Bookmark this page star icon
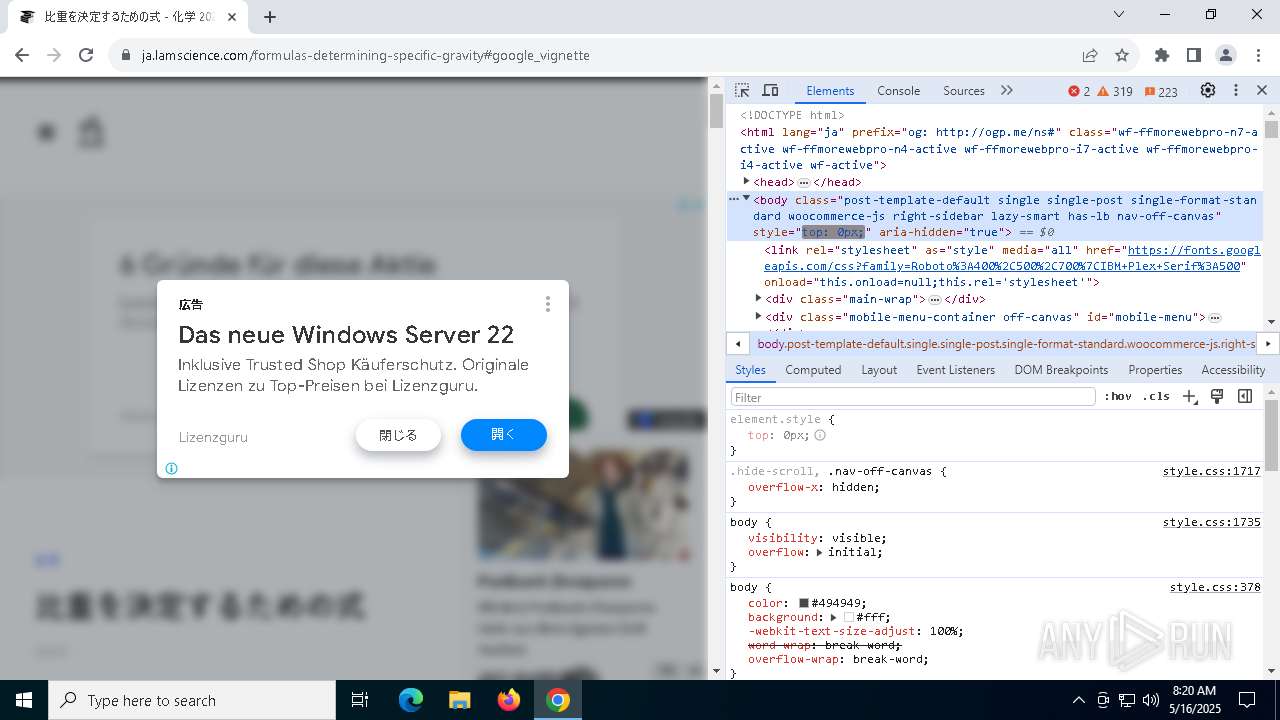Viewport: 1280px width, 720px height. coord(1122,55)
